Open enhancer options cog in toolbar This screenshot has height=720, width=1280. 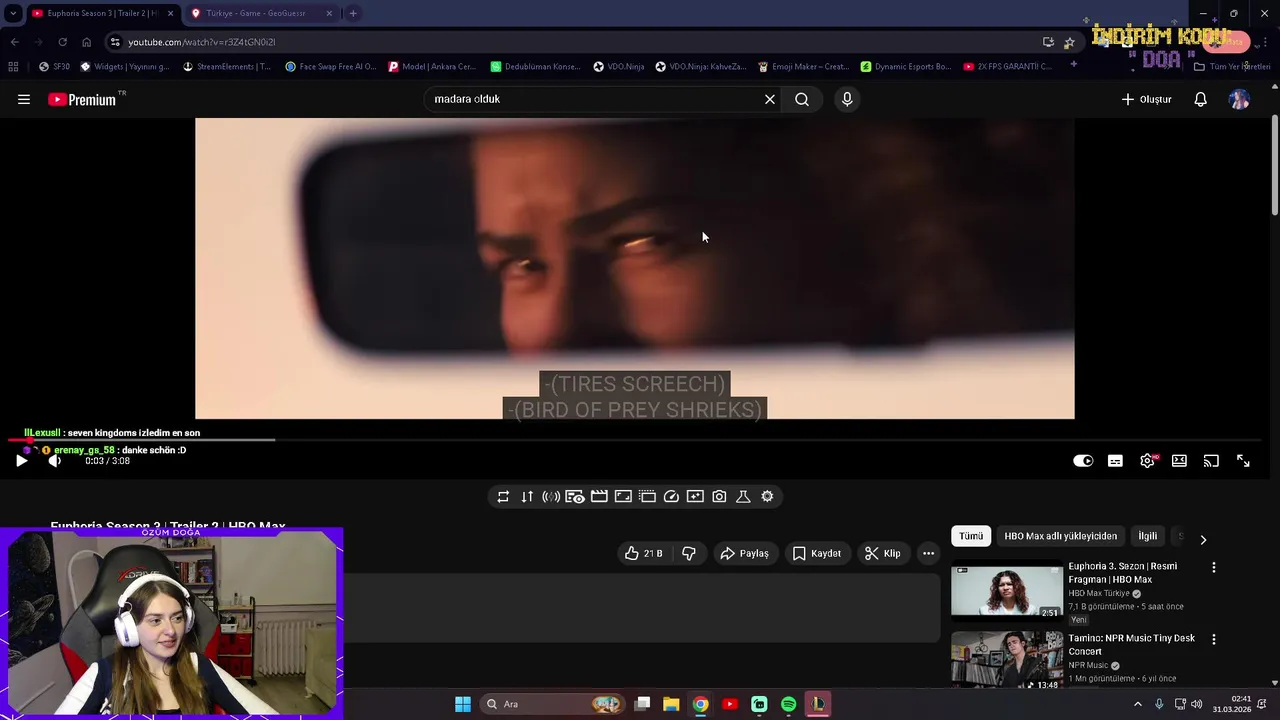pyautogui.click(x=767, y=496)
